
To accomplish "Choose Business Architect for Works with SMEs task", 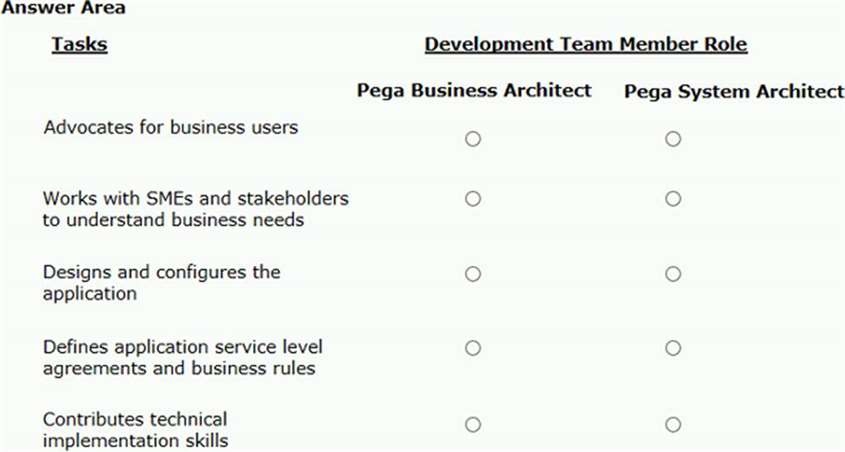I will coord(473,199).
